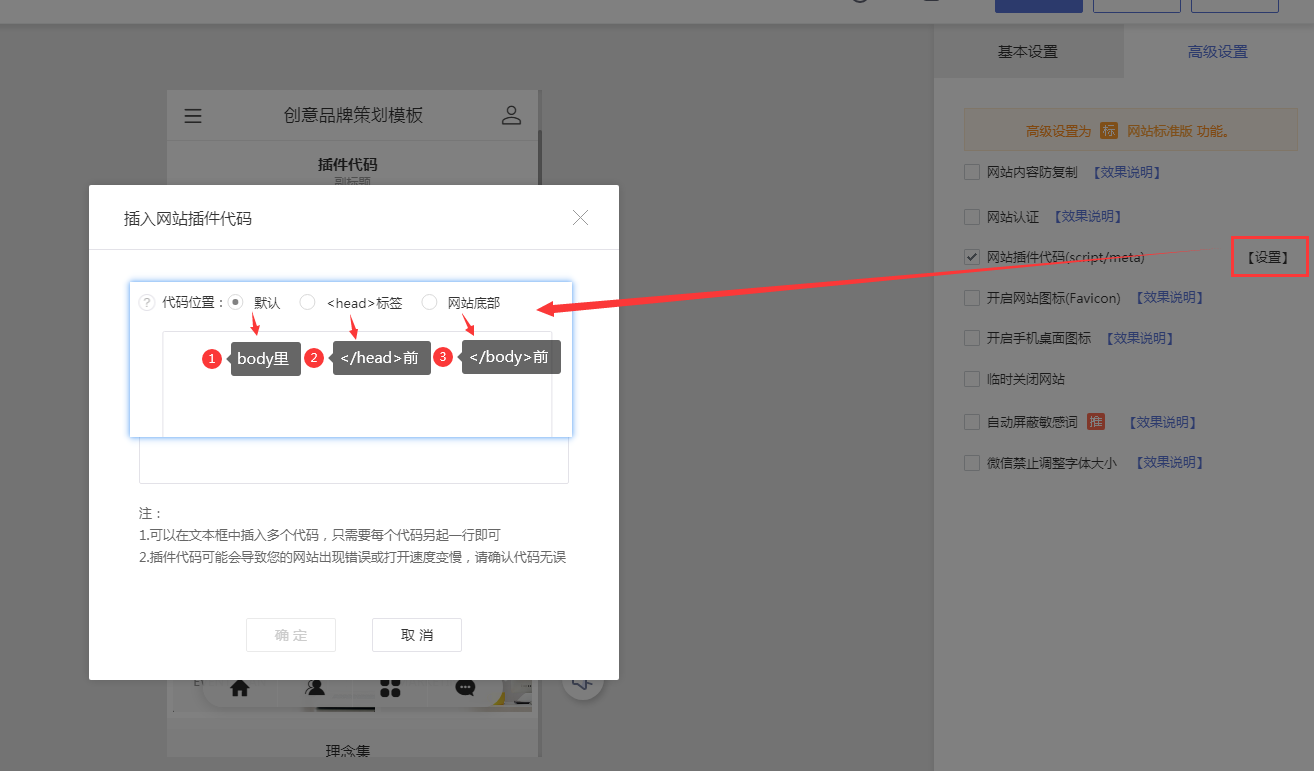Open 效果说明 link for 微信禁止调整字体大小
Viewport: 1314px width, 771px height.
(1170, 462)
